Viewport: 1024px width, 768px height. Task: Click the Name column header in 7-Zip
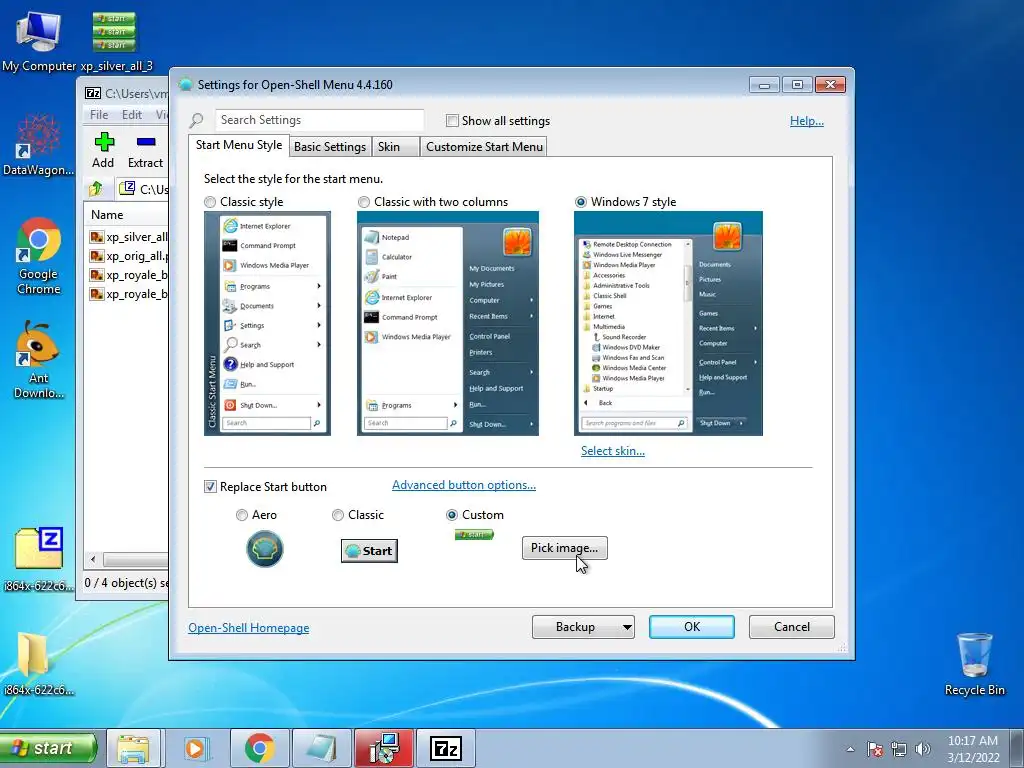coord(127,215)
